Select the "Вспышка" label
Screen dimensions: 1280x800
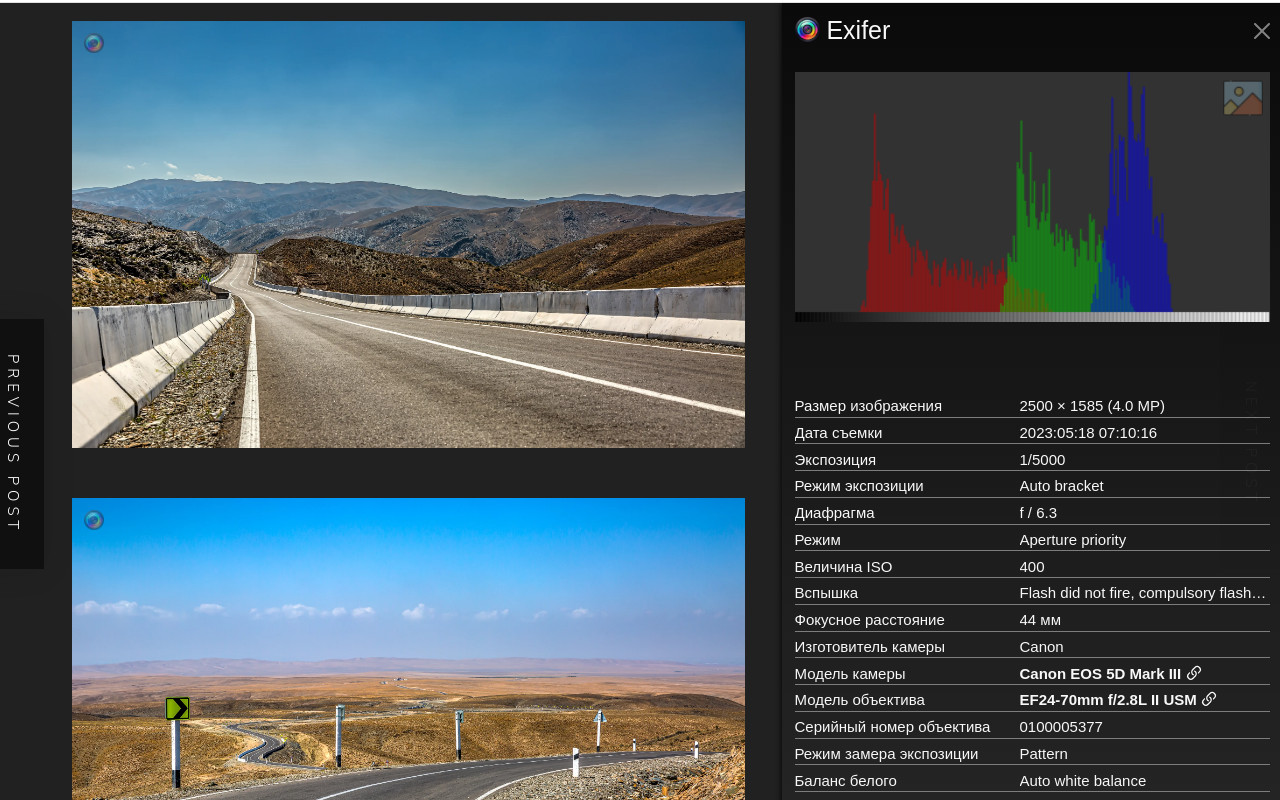point(826,593)
